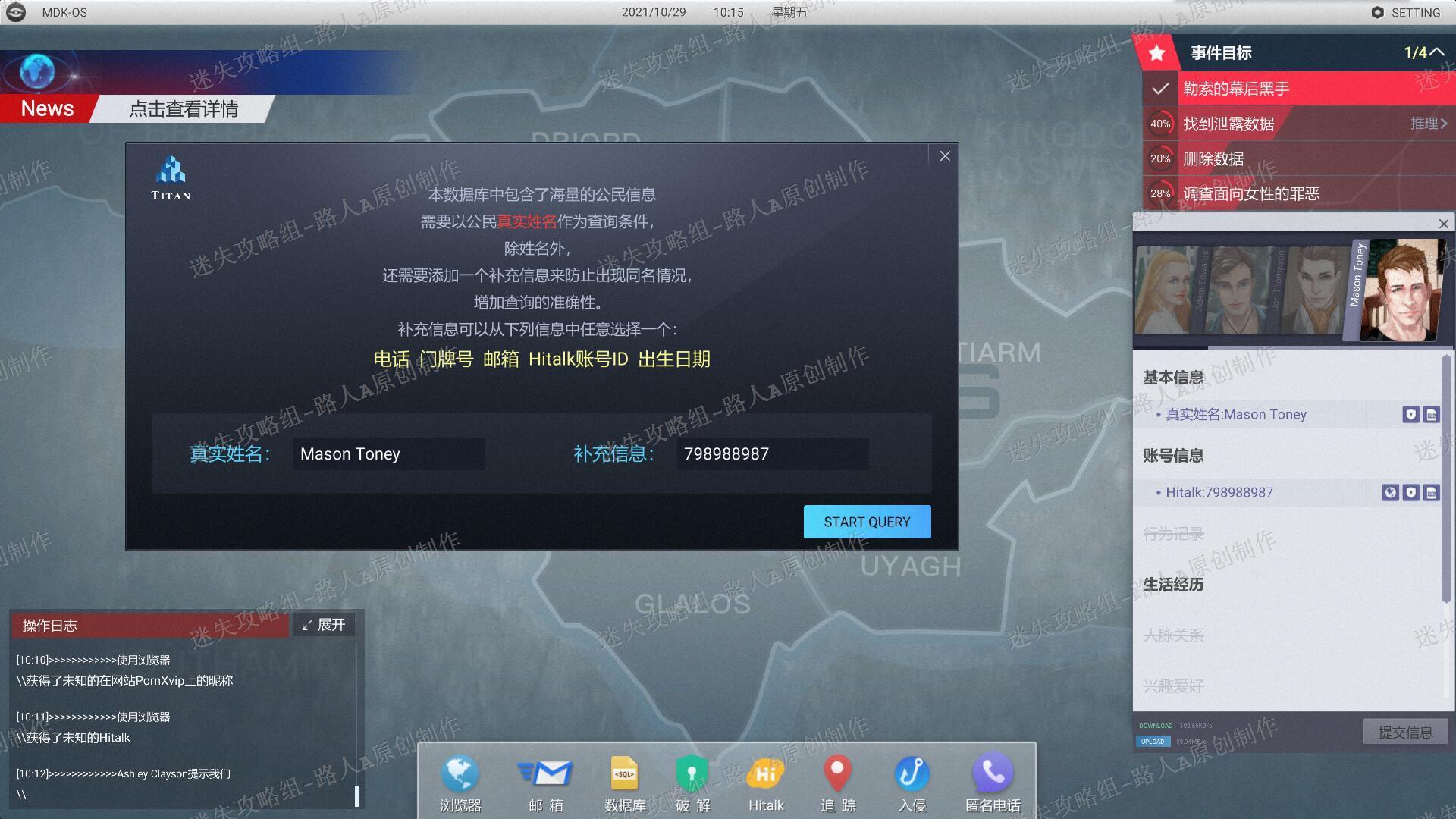Select the blonde woman's portrait thumbnail
This screenshot has width=1456, height=819.
pos(1166,290)
